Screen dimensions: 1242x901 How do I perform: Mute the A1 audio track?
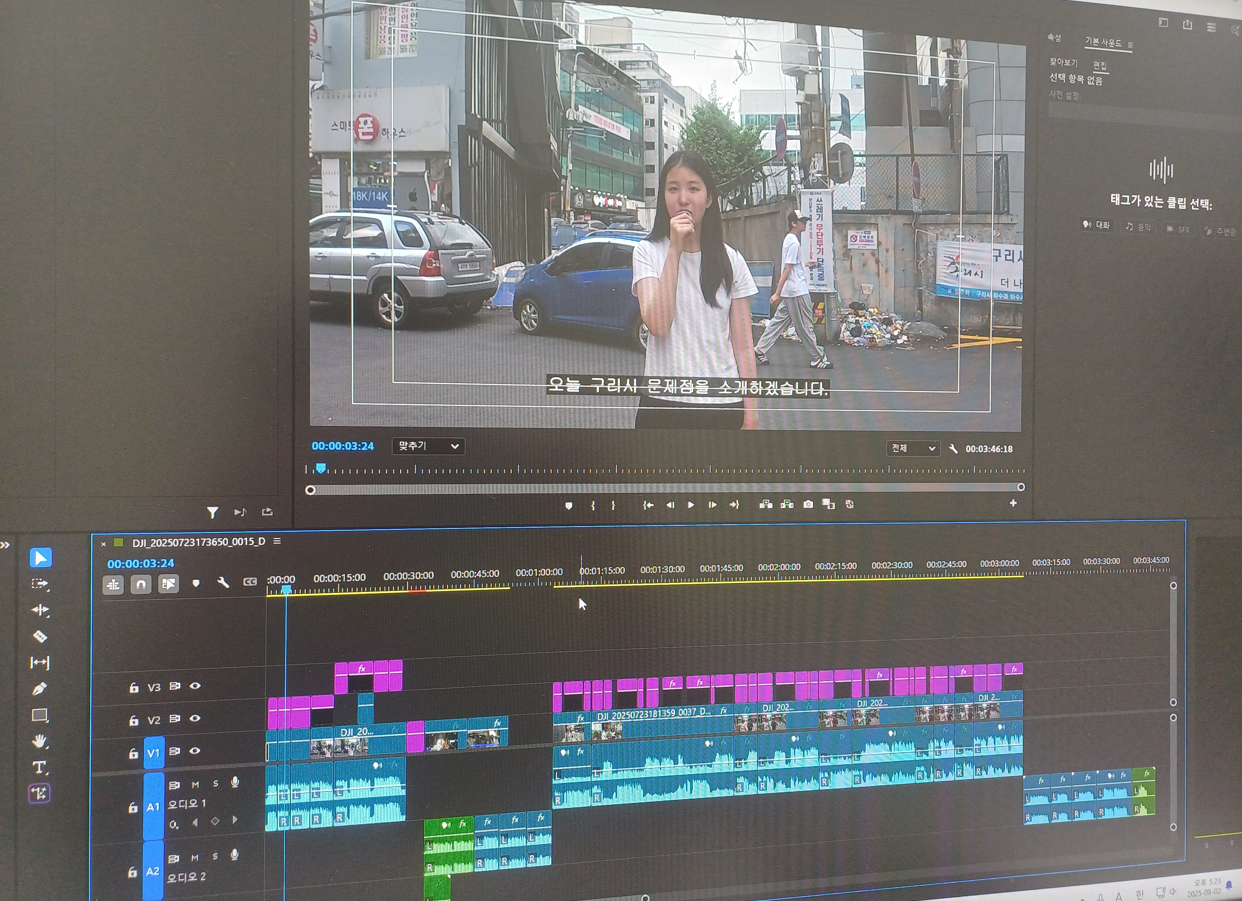point(195,784)
